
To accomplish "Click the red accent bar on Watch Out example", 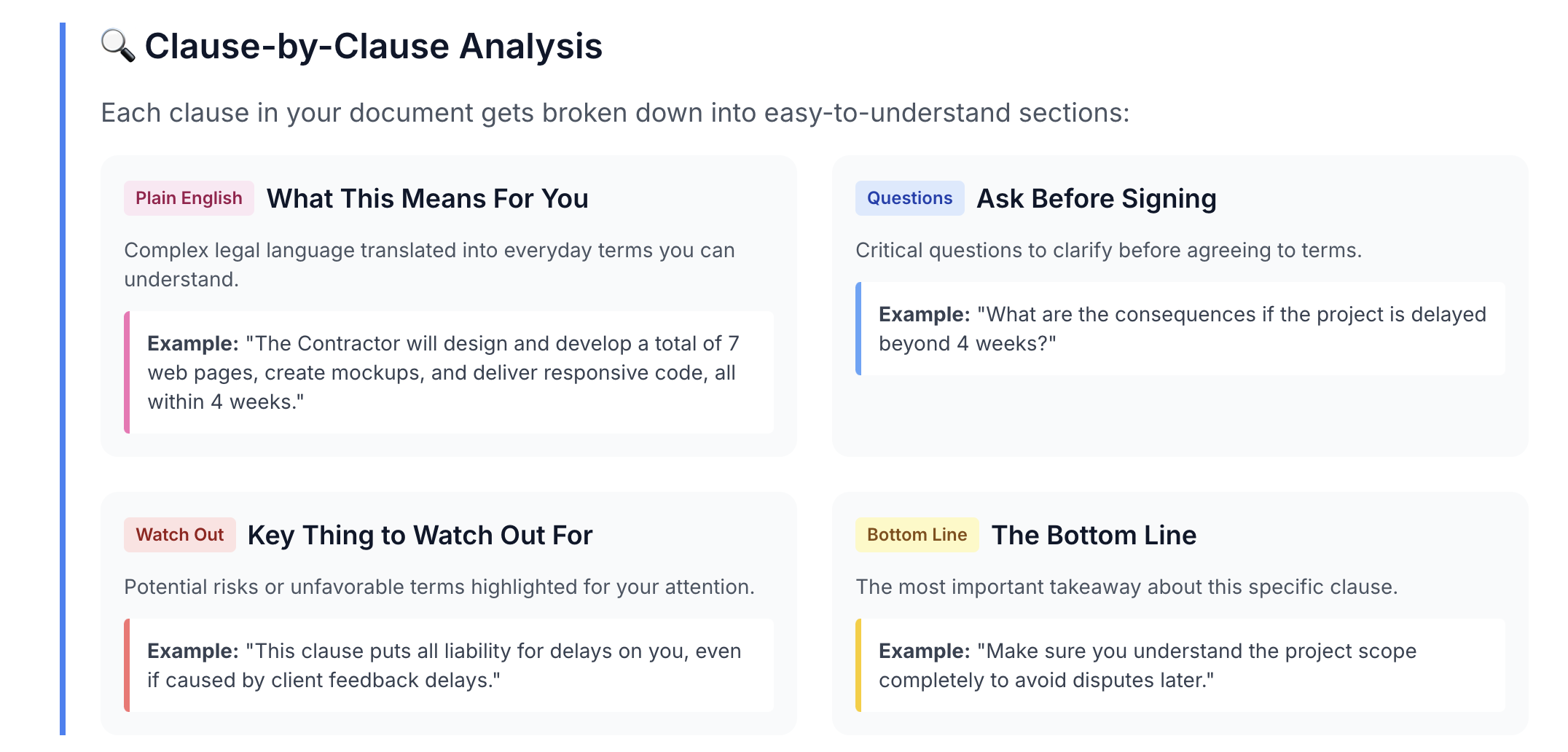I will [x=127, y=665].
